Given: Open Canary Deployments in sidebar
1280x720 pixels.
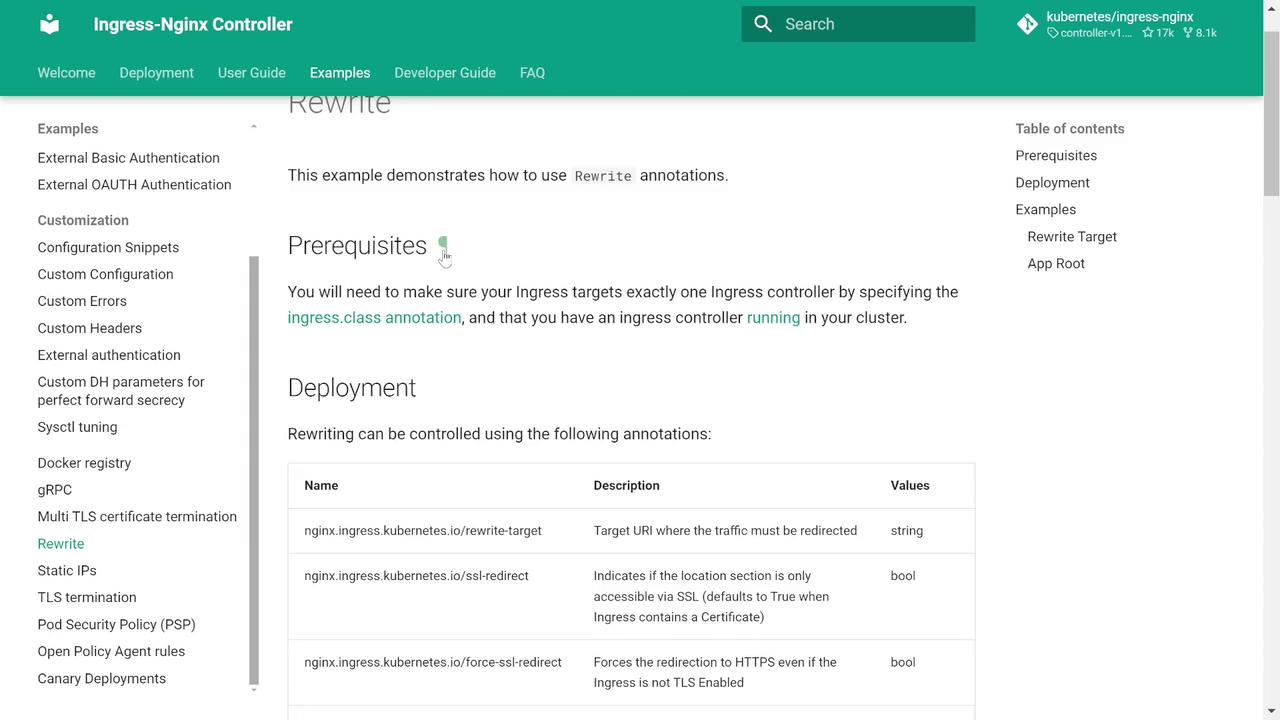Looking at the screenshot, I should click(x=102, y=679).
